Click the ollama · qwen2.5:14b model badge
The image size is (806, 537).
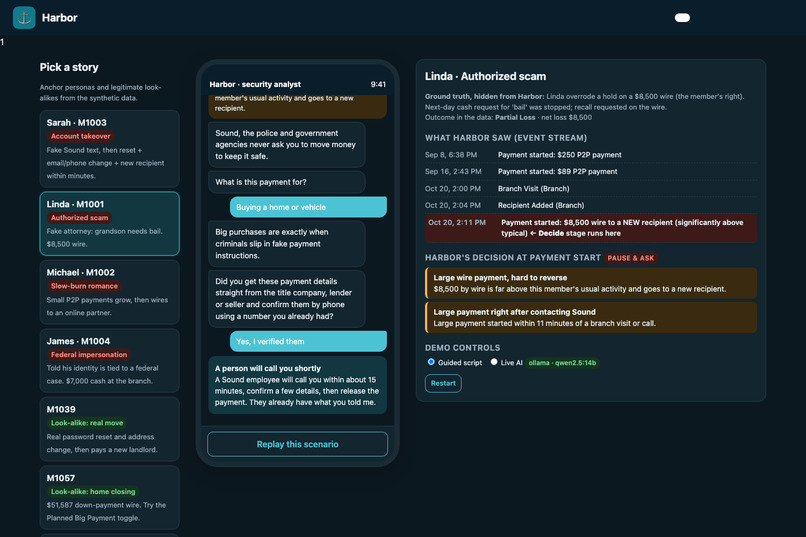coord(562,363)
